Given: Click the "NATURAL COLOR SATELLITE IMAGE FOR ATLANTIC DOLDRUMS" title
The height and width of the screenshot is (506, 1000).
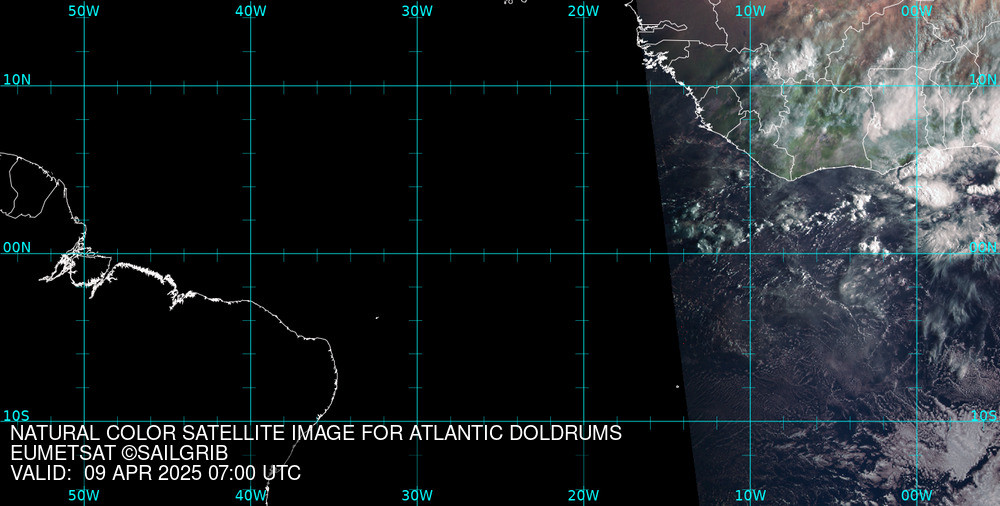Looking at the screenshot, I should click(316, 433).
